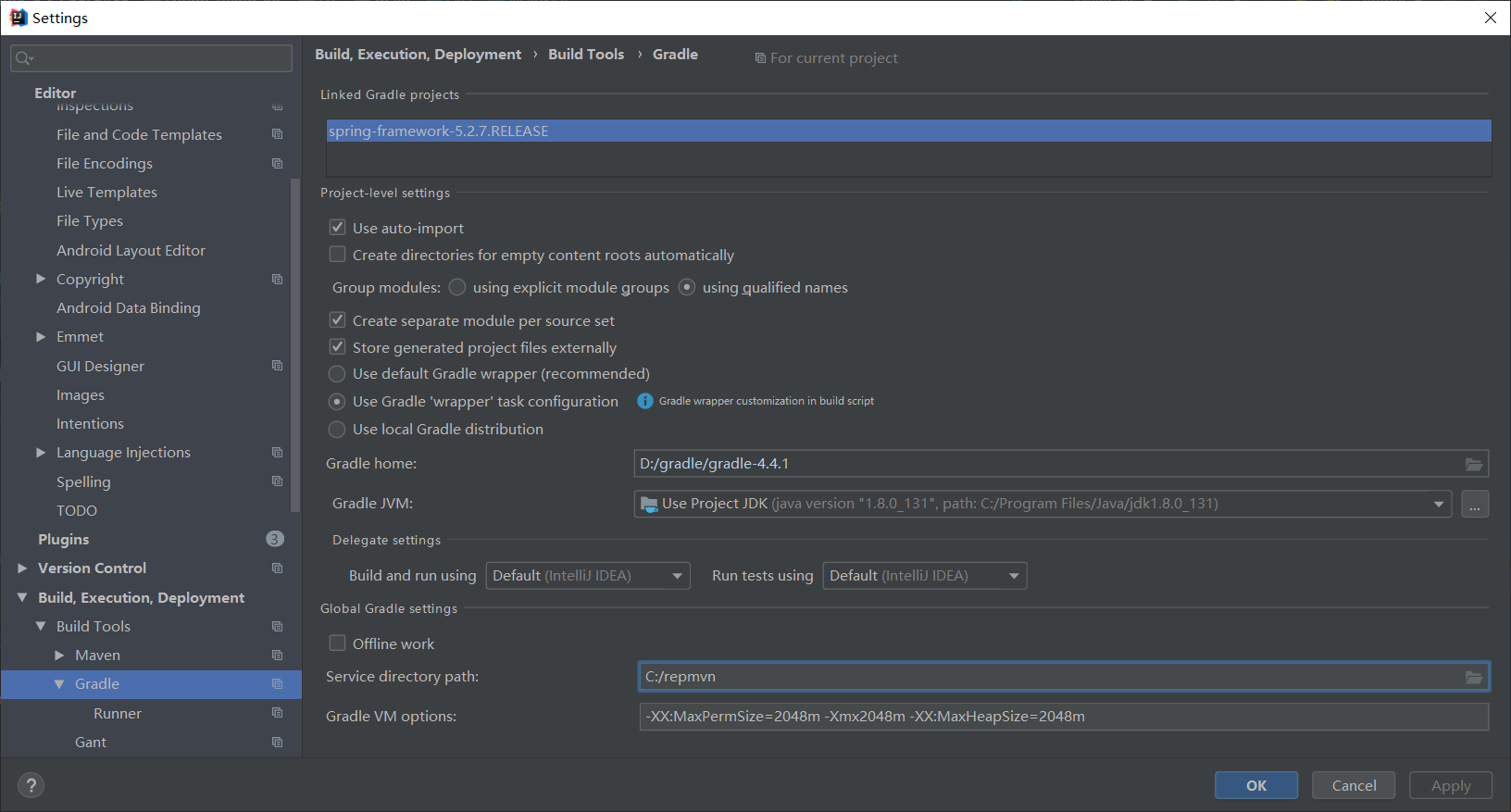Click the settings tree scrollbar
The height and width of the screenshot is (812, 1511).
(295, 344)
